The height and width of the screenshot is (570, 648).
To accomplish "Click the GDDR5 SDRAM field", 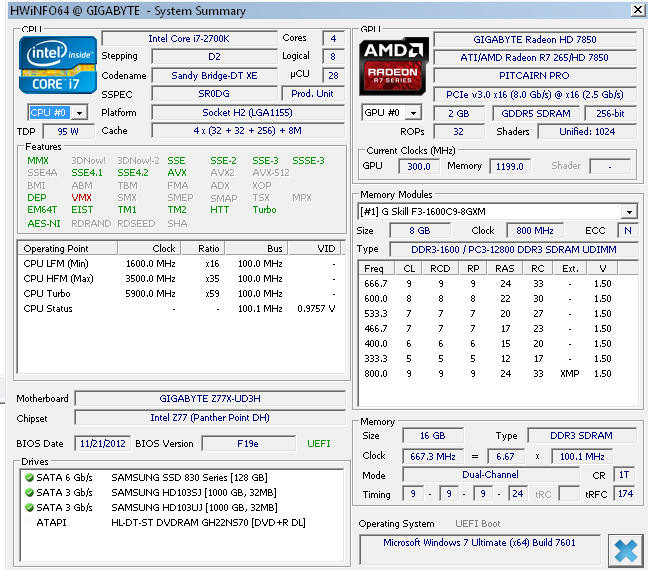I will point(536,113).
